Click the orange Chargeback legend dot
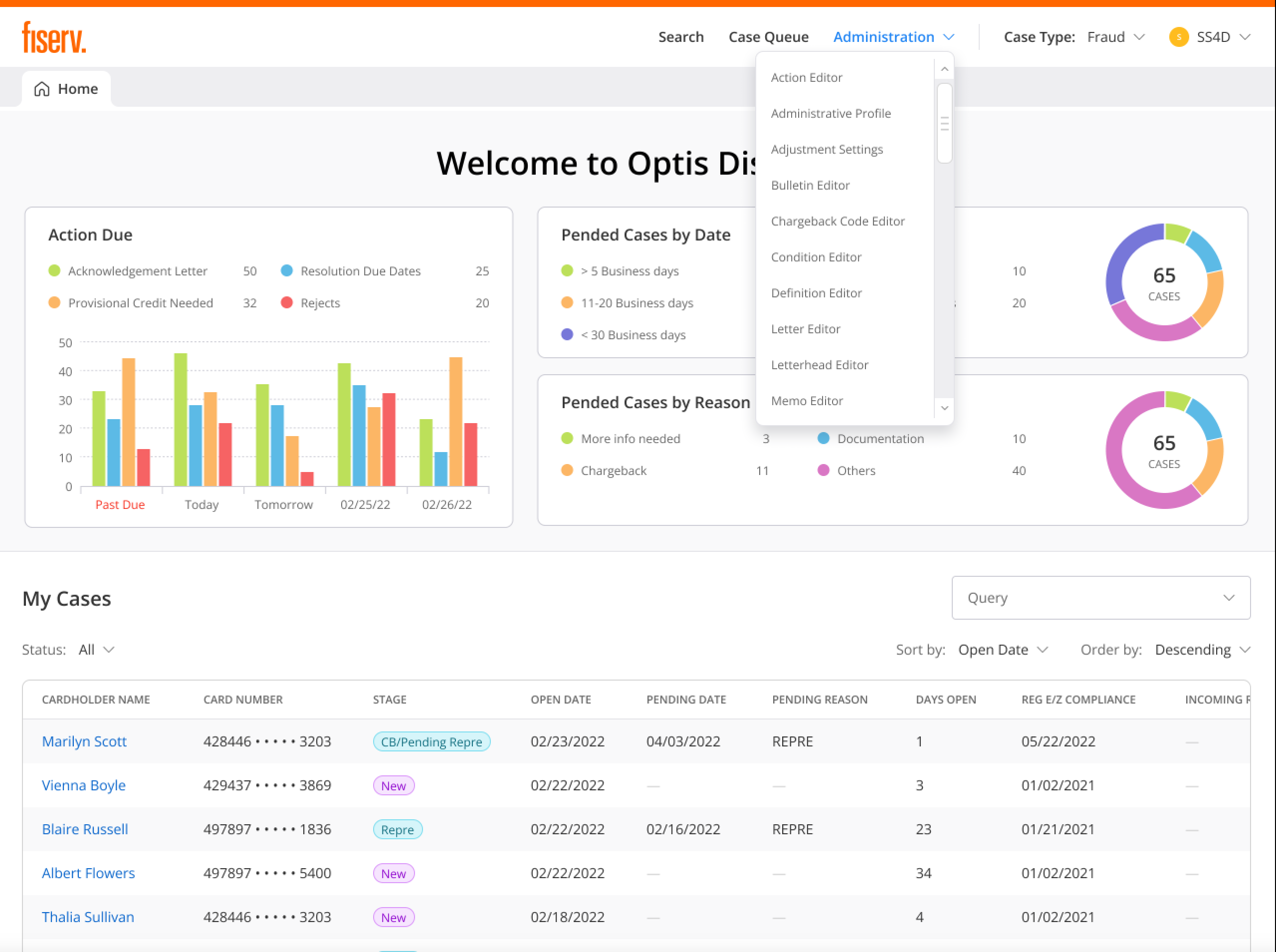This screenshot has width=1276, height=952. pyautogui.click(x=567, y=470)
